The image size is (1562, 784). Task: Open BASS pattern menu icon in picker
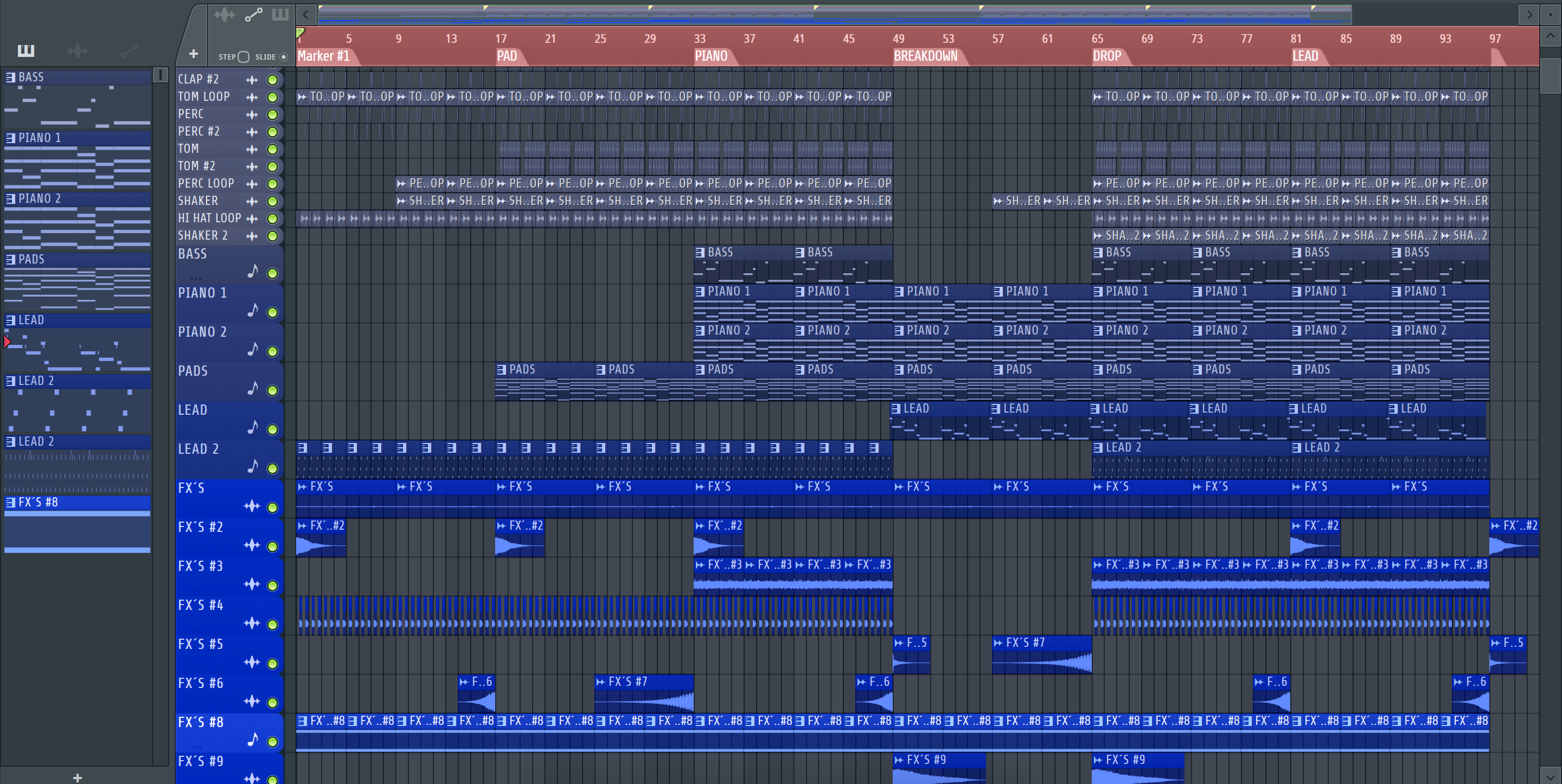[10, 77]
